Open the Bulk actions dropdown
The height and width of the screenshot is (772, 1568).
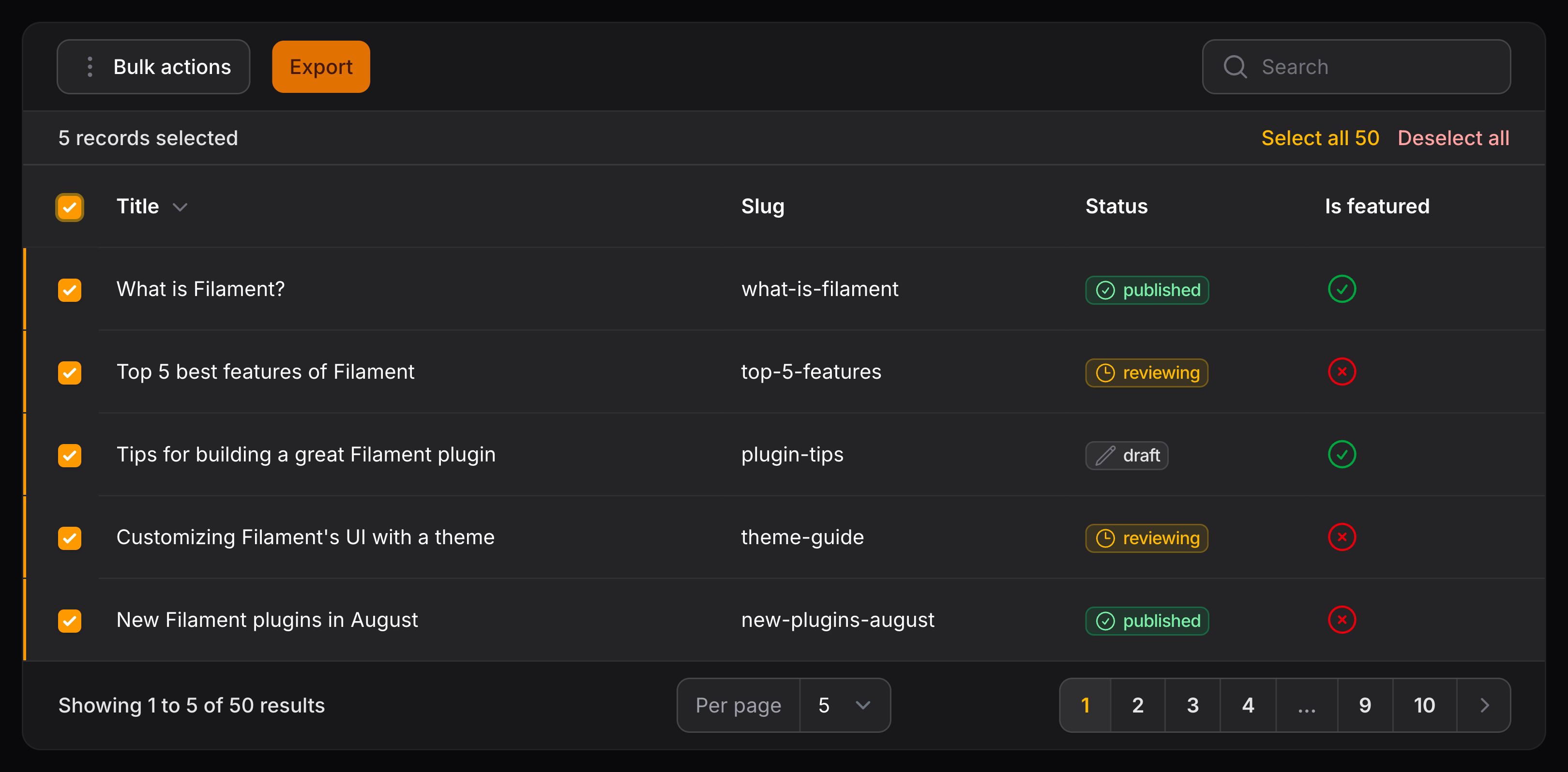point(153,67)
